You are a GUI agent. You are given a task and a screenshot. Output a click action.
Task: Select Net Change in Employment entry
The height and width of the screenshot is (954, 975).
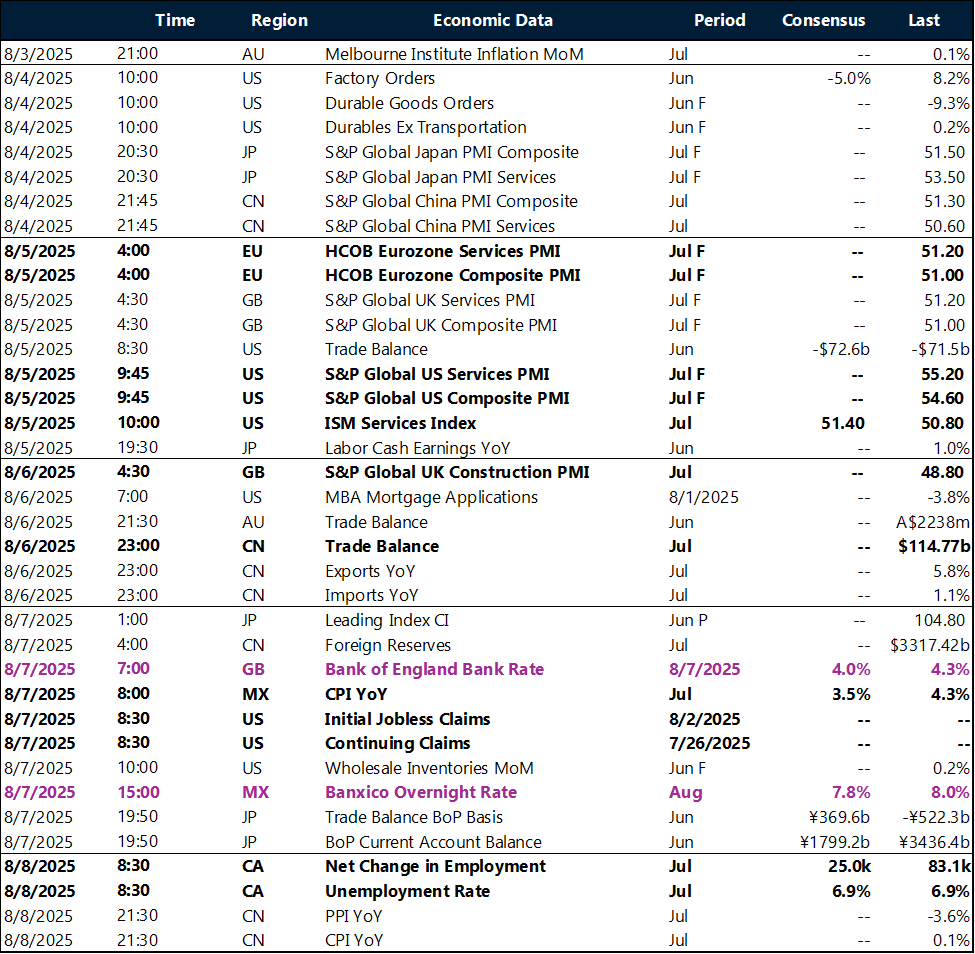coord(435,866)
